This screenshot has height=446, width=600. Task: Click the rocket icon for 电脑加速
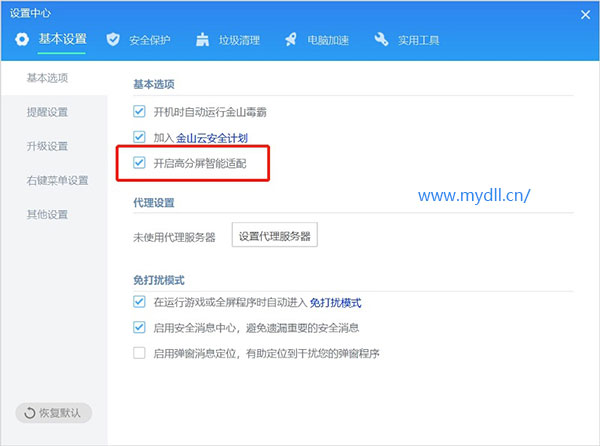point(291,39)
